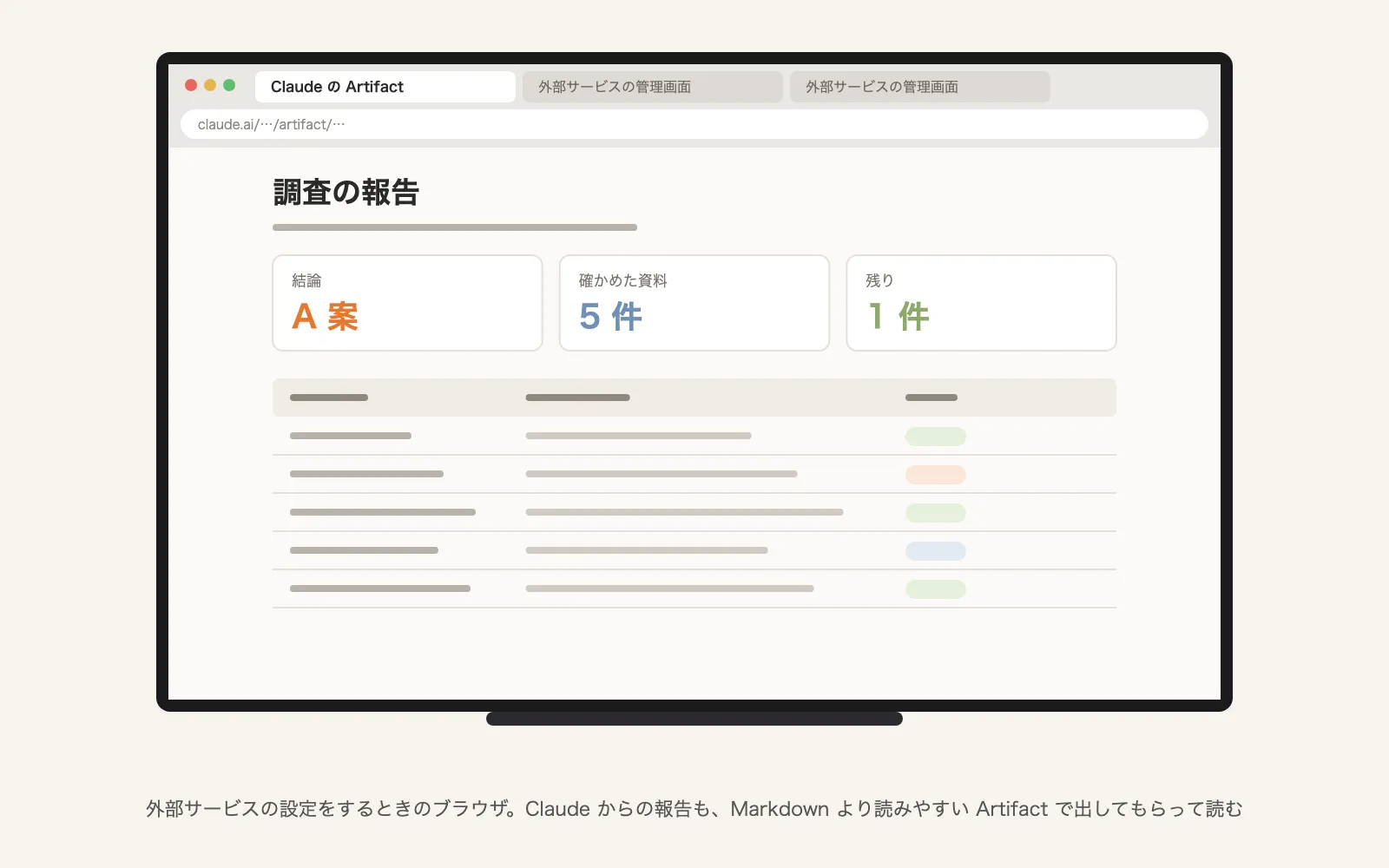Select the 結論 A 案 card
The height and width of the screenshot is (868, 1389).
[x=407, y=303]
